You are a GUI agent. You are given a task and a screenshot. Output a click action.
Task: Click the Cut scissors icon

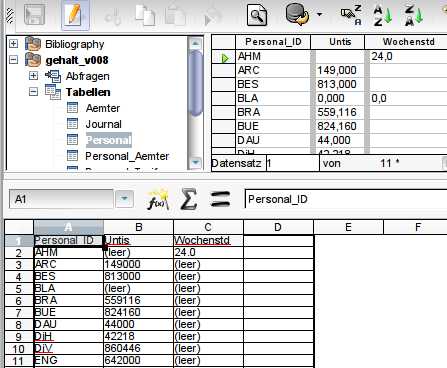113,16
